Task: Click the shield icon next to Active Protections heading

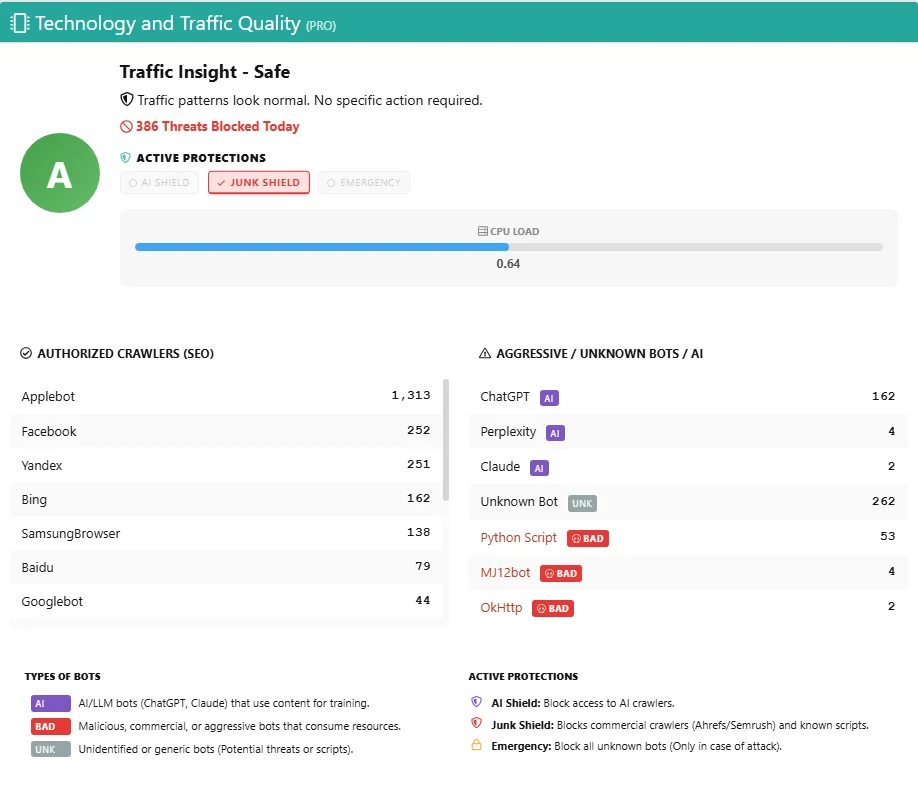Action: [126, 158]
